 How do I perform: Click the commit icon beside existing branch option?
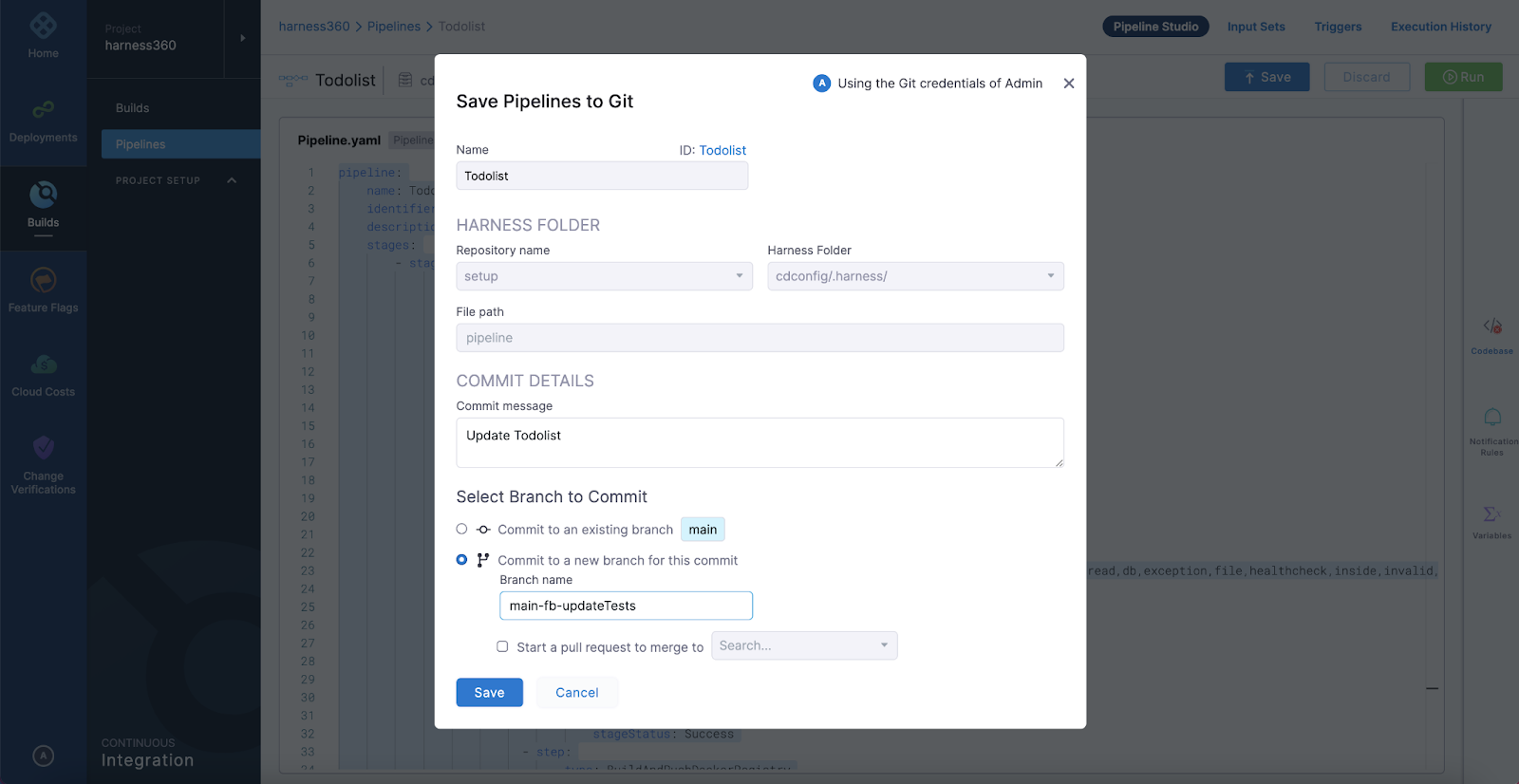tap(483, 530)
